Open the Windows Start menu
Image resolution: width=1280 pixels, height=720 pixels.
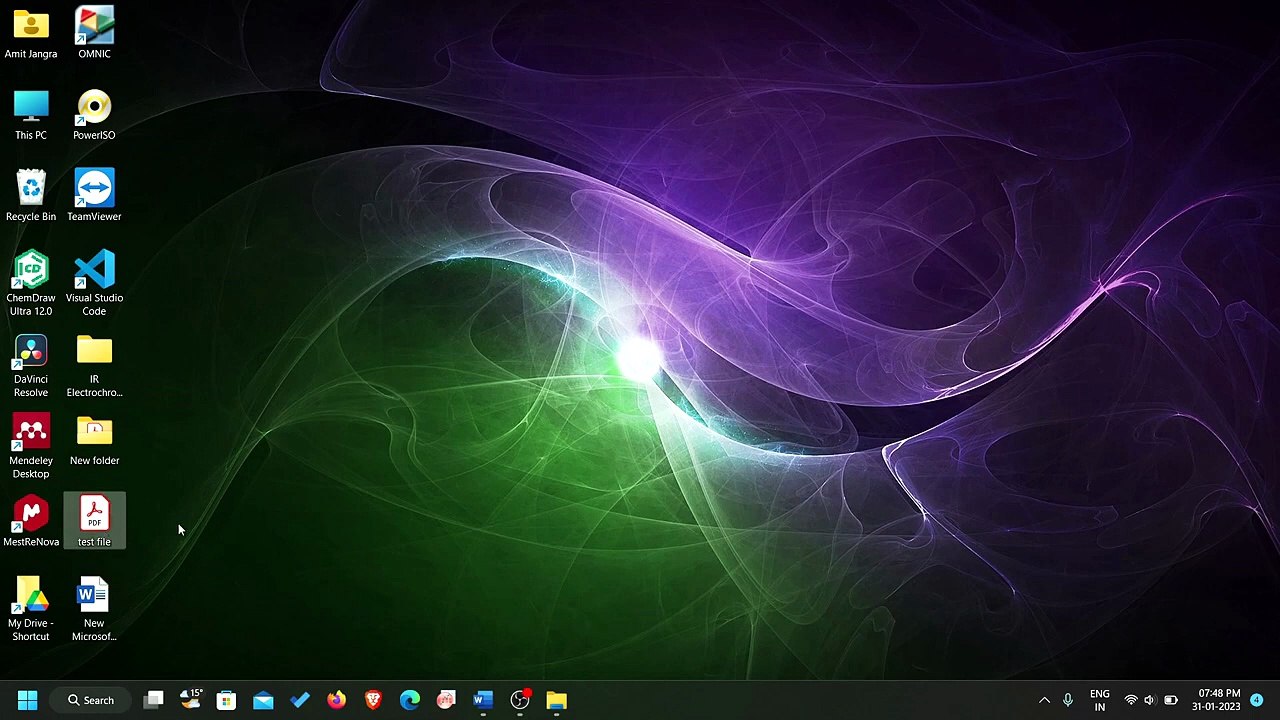click(x=27, y=700)
